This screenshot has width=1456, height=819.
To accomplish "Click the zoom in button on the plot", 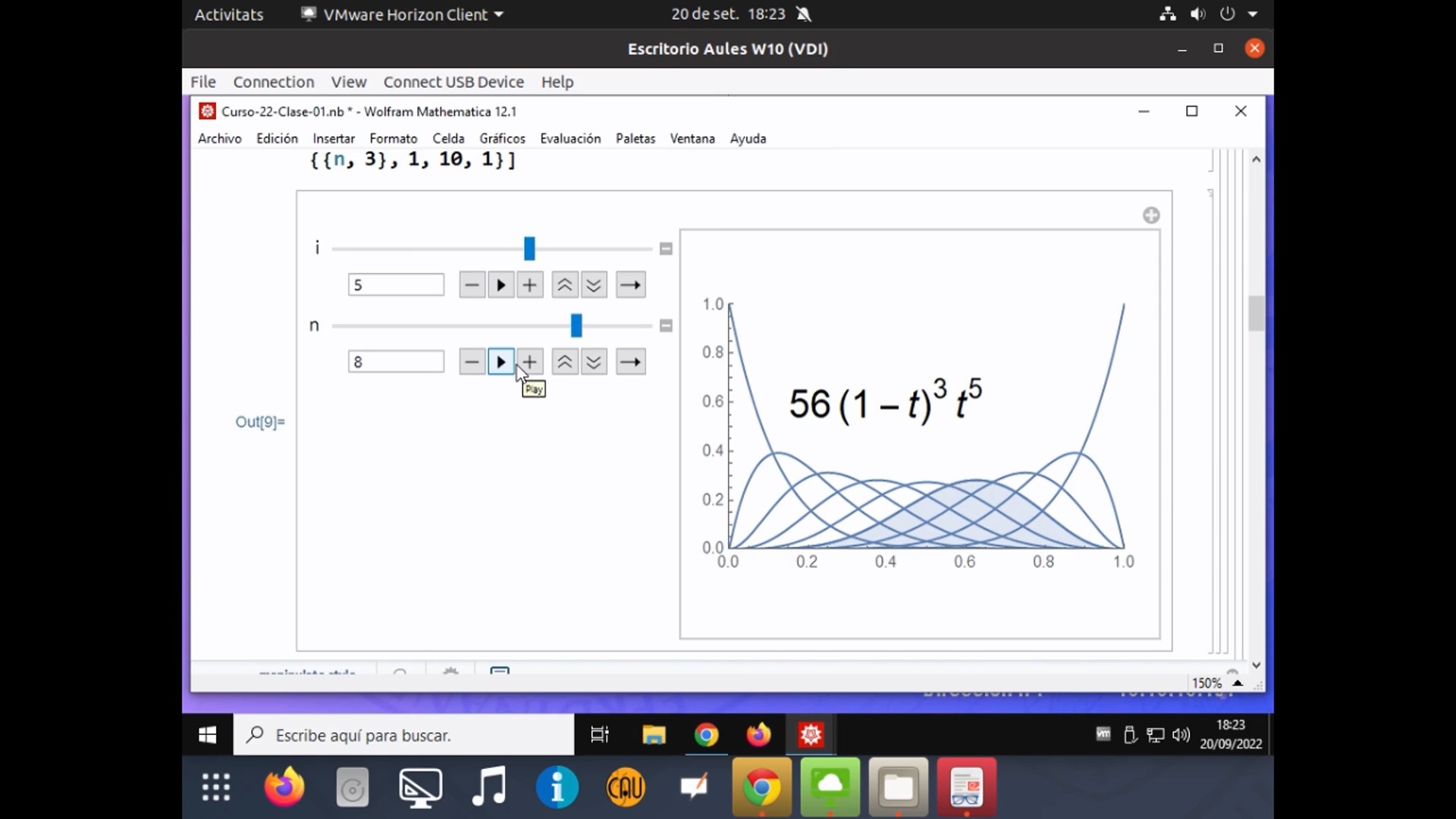I will (1151, 215).
